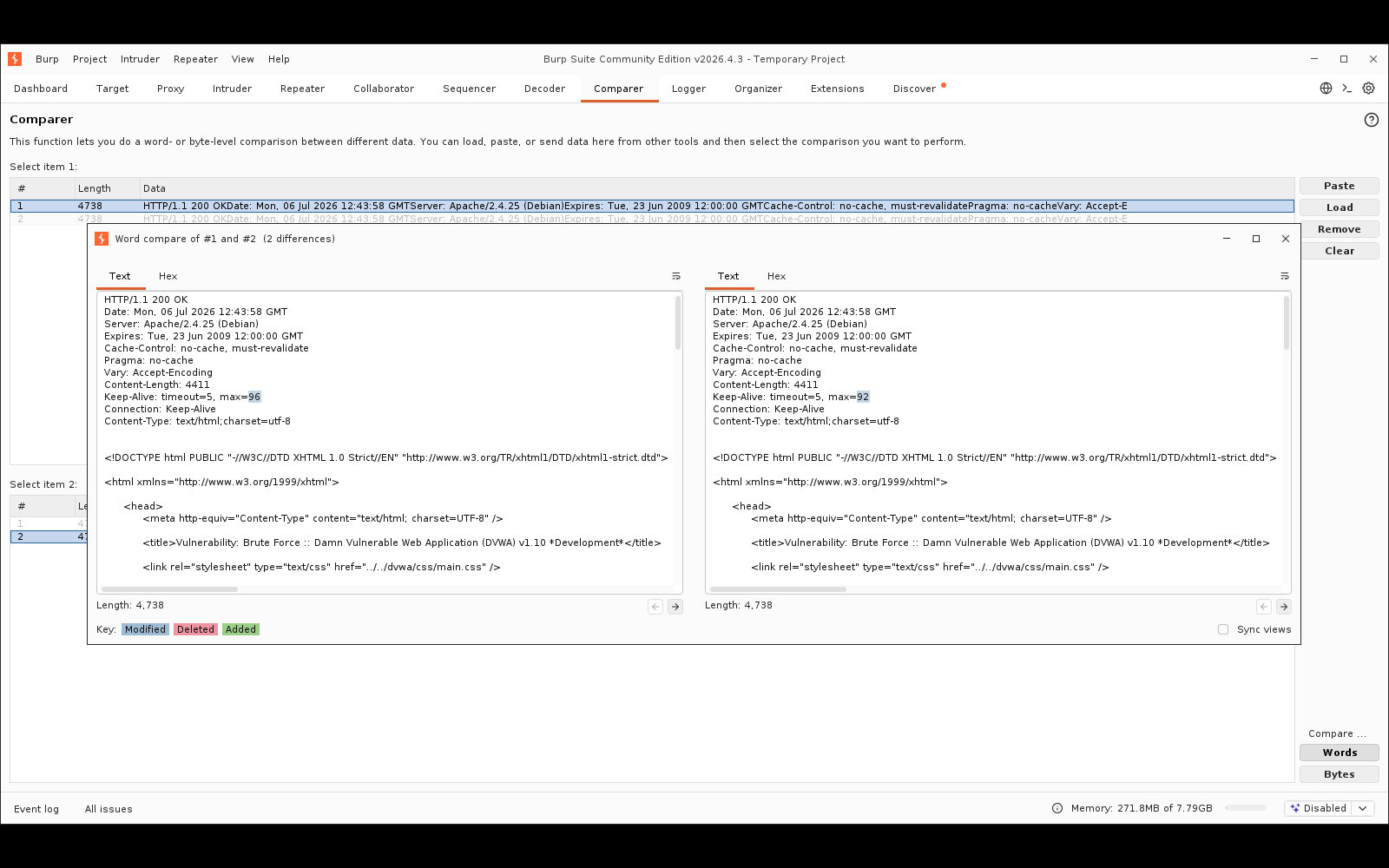Switch to the Collaborator tab
1389x868 pixels.
(384, 89)
